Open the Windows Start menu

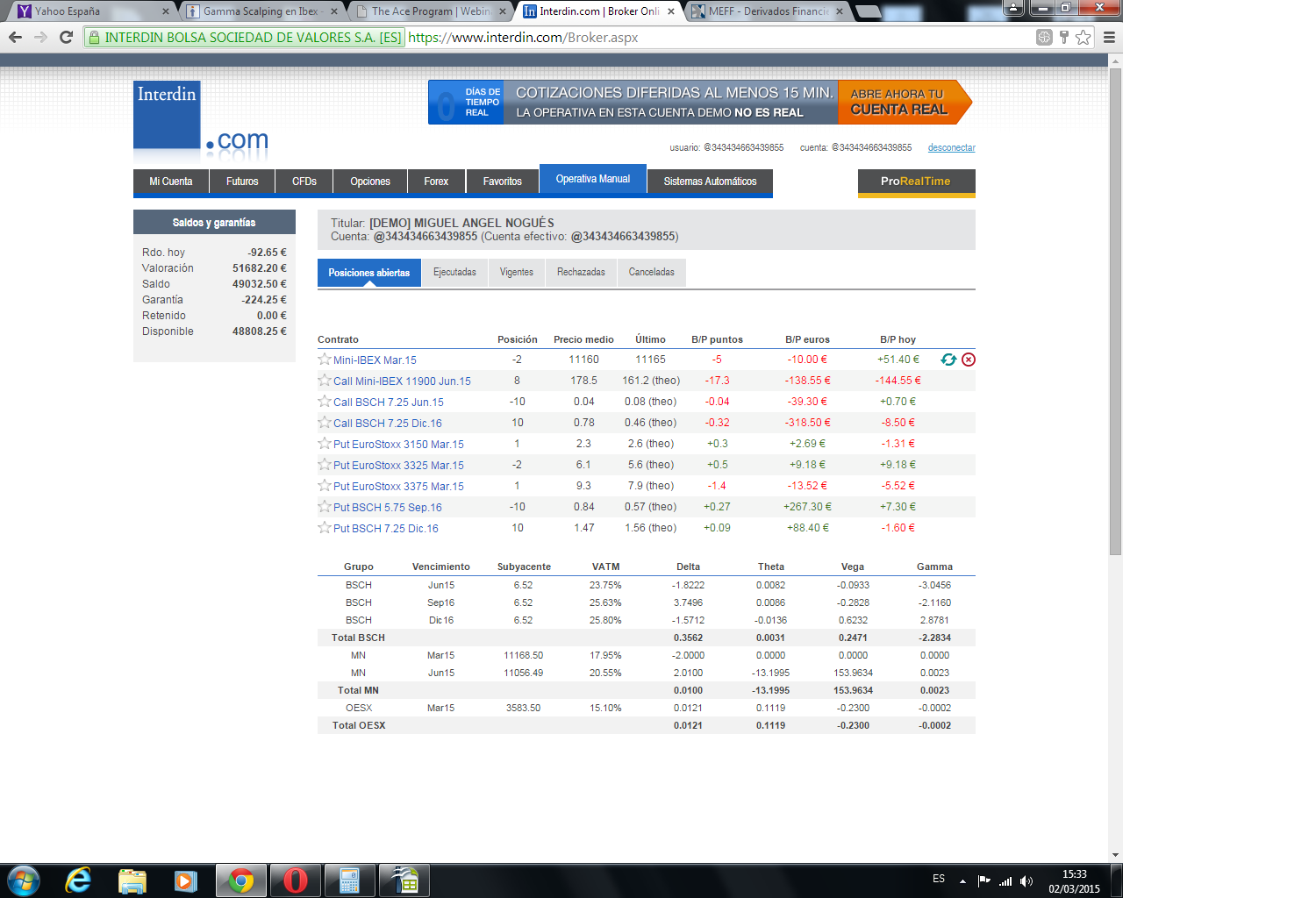(24, 880)
